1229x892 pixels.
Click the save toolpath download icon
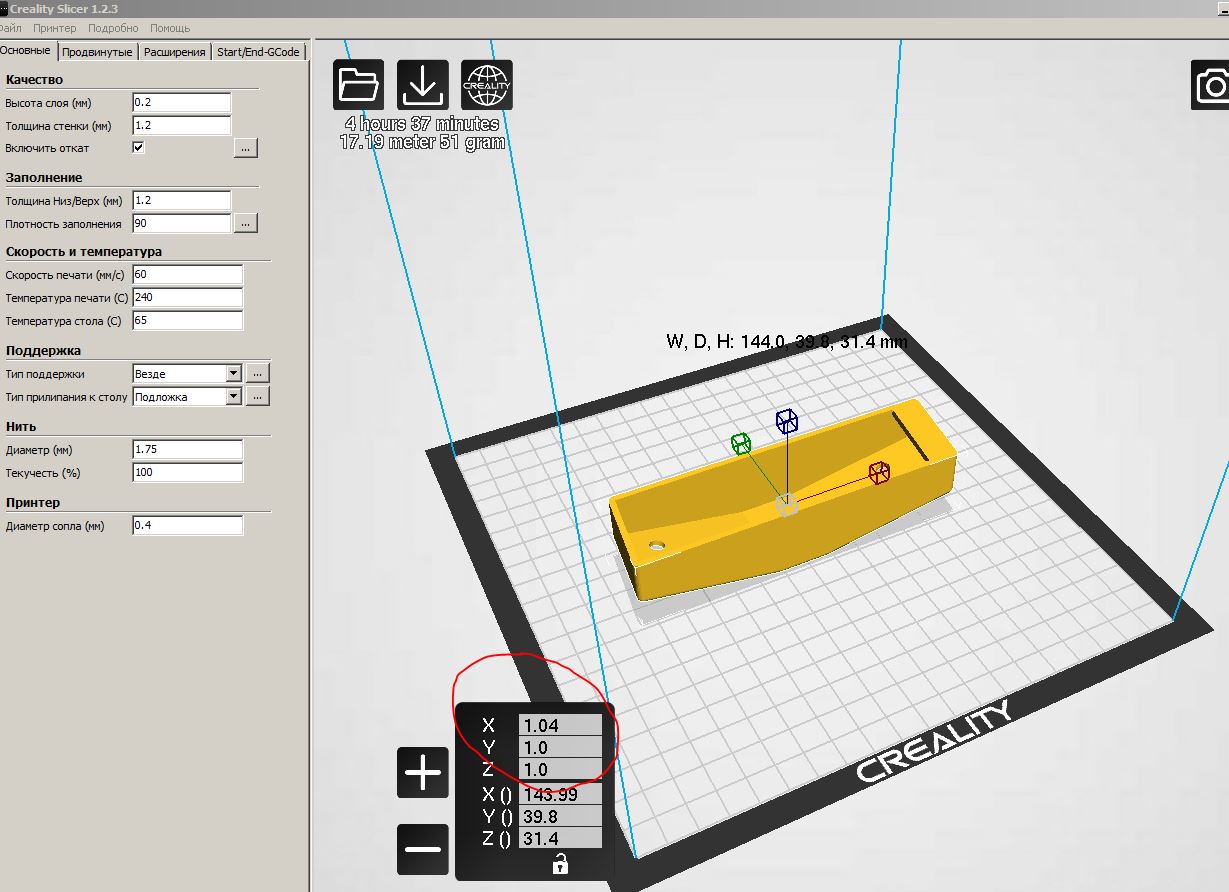(x=423, y=85)
